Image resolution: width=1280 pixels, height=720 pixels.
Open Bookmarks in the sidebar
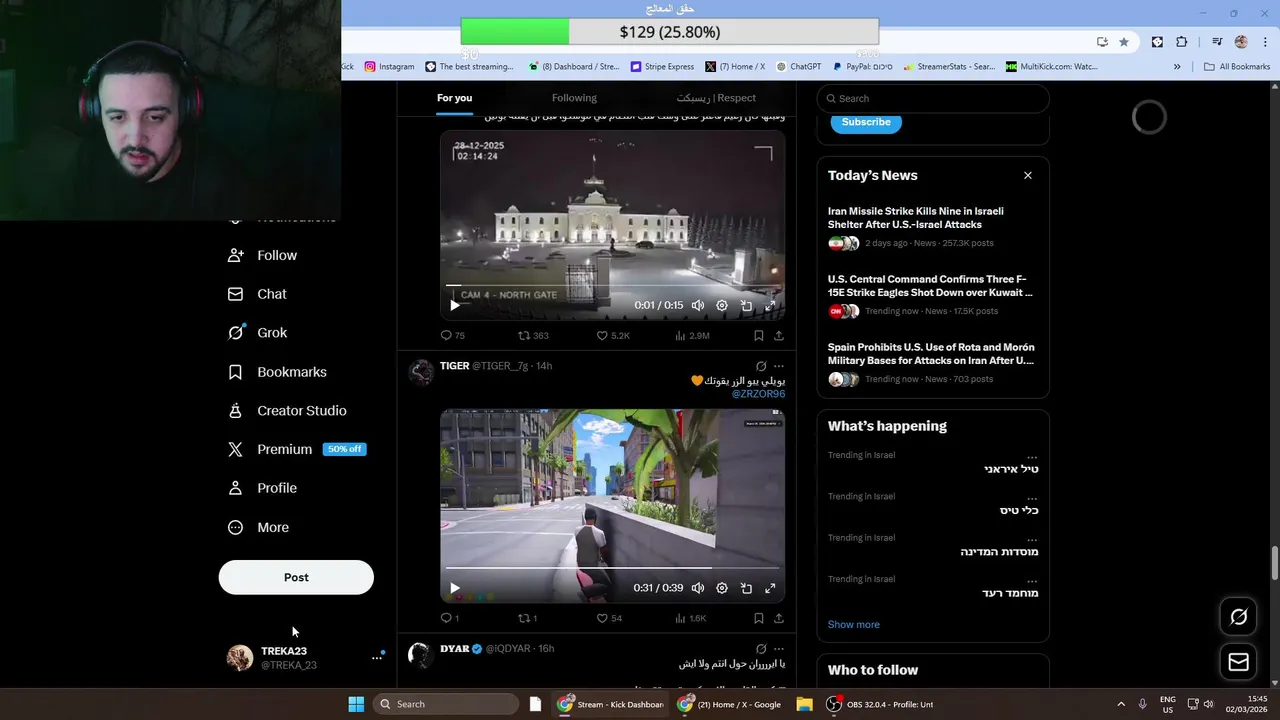point(277,372)
